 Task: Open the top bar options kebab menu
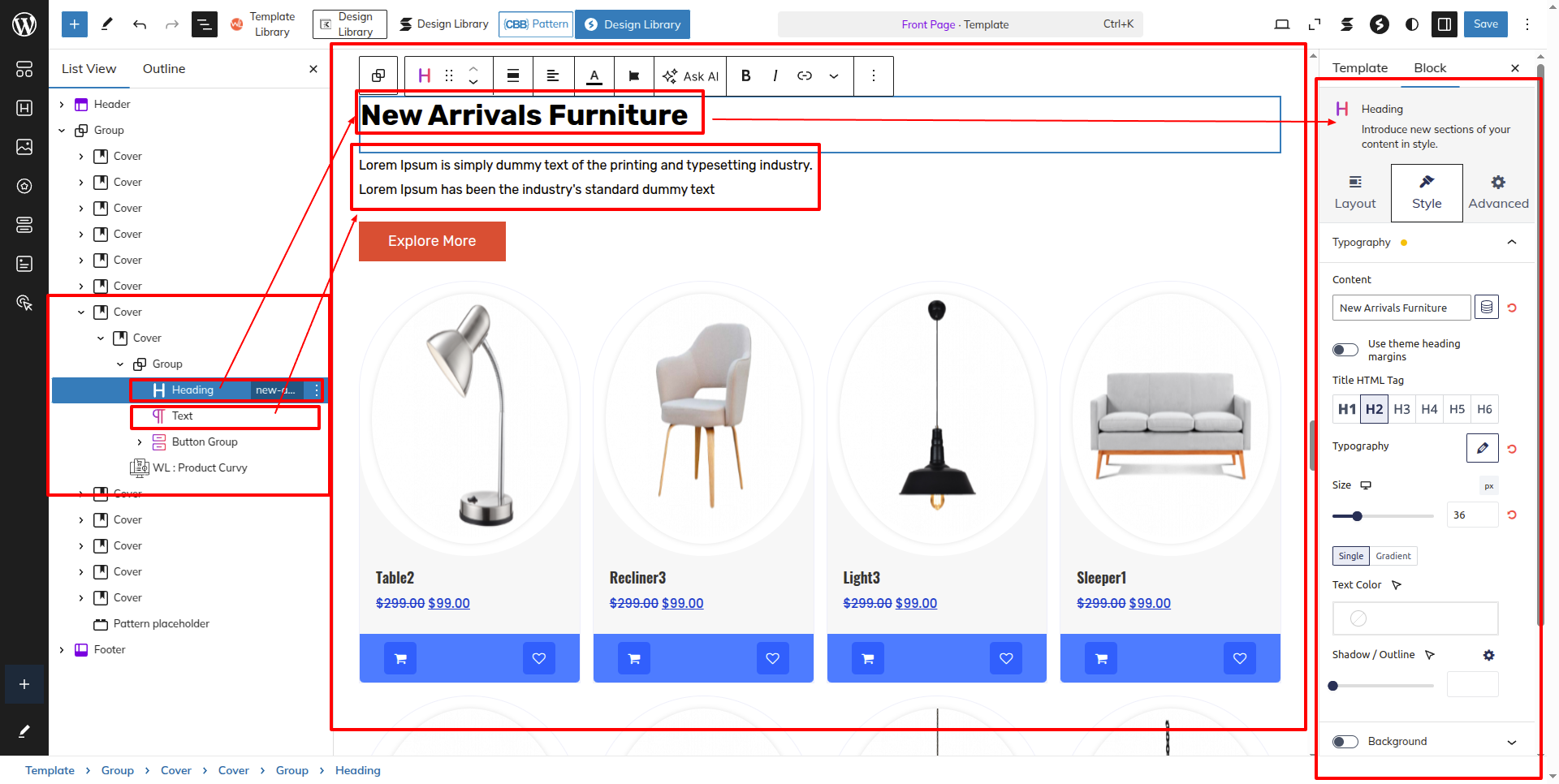[x=1527, y=24]
